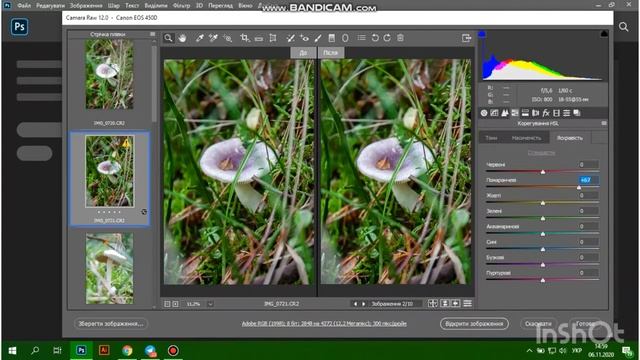Click the Стандартні reset link

[x=541, y=153]
